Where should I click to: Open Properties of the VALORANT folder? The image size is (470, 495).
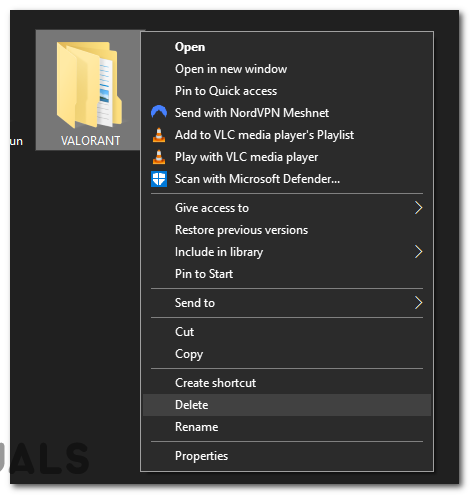287,456
